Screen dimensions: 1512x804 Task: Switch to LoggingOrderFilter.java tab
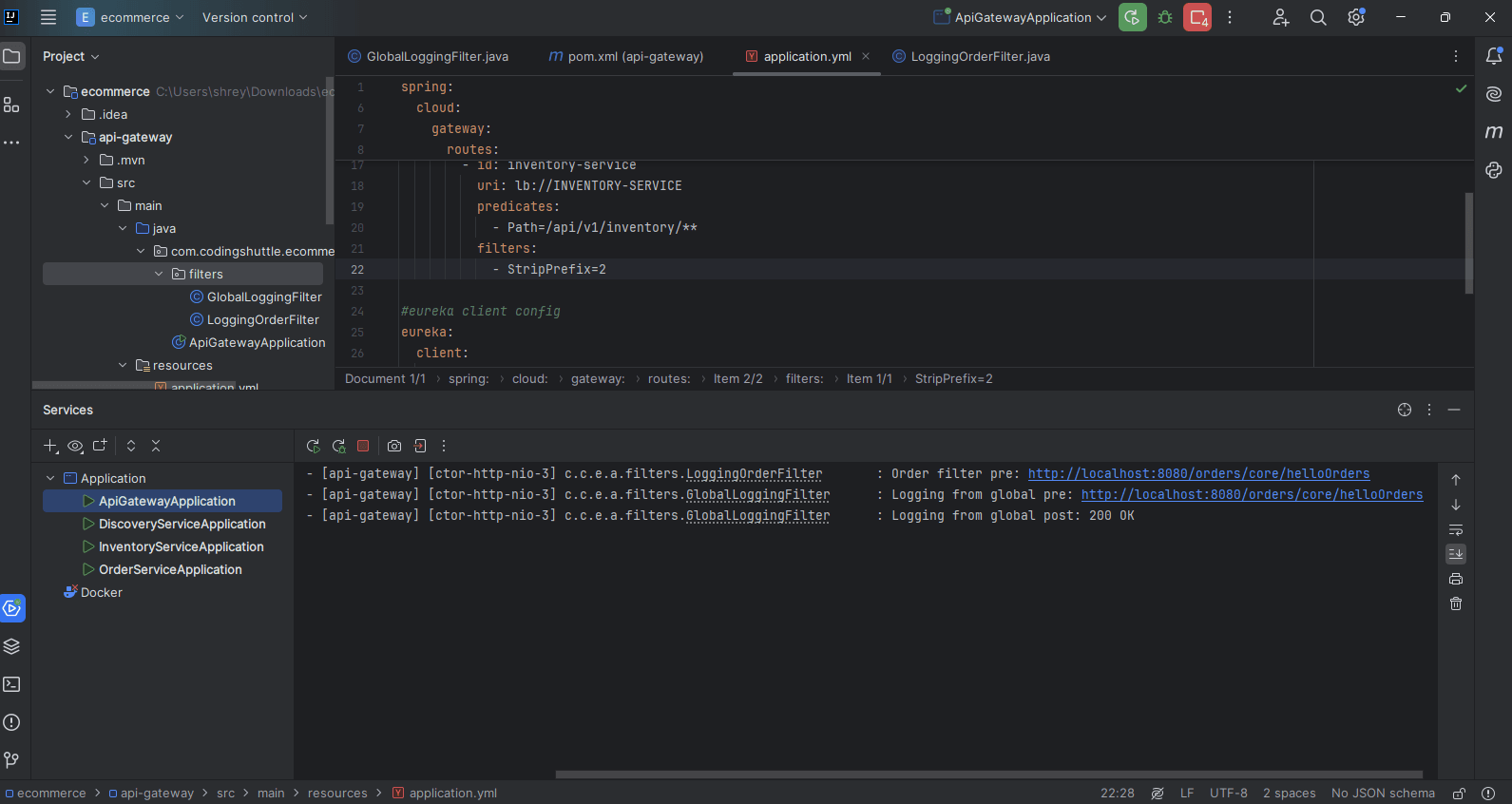[971, 56]
